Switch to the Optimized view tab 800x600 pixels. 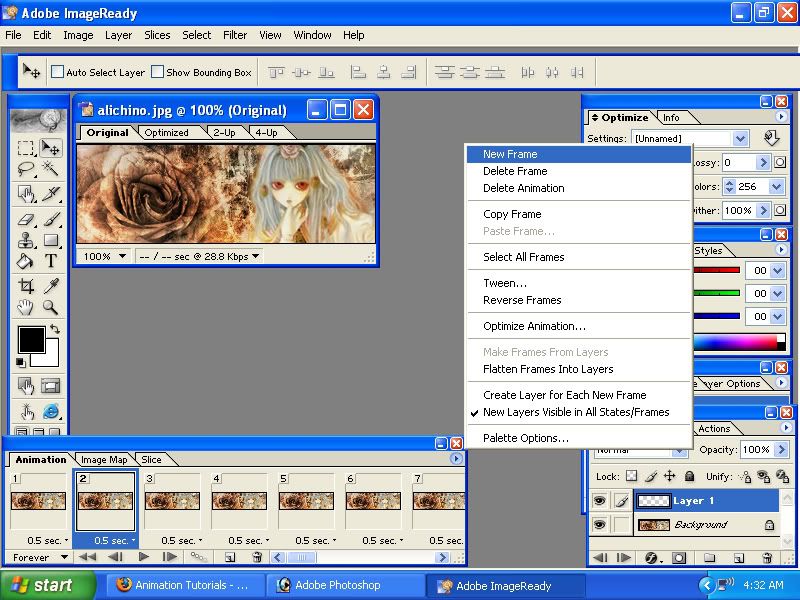pyautogui.click(x=166, y=133)
